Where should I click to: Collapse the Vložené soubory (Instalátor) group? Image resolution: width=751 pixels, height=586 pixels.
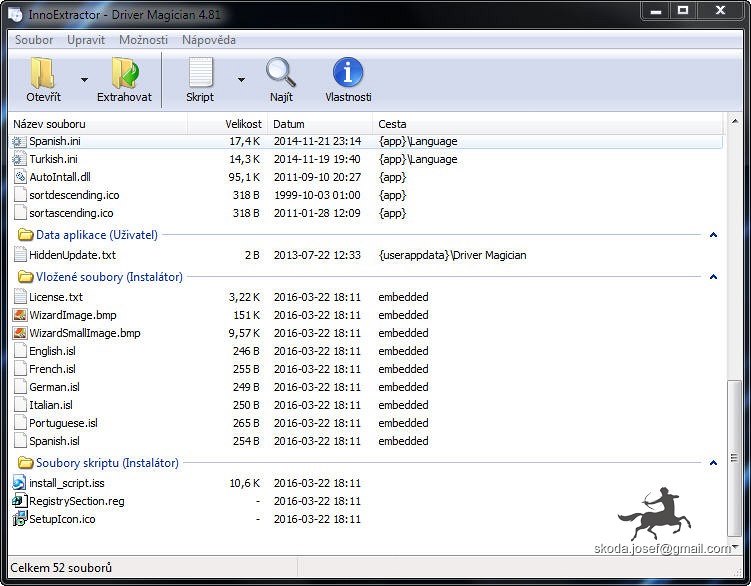(713, 277)
